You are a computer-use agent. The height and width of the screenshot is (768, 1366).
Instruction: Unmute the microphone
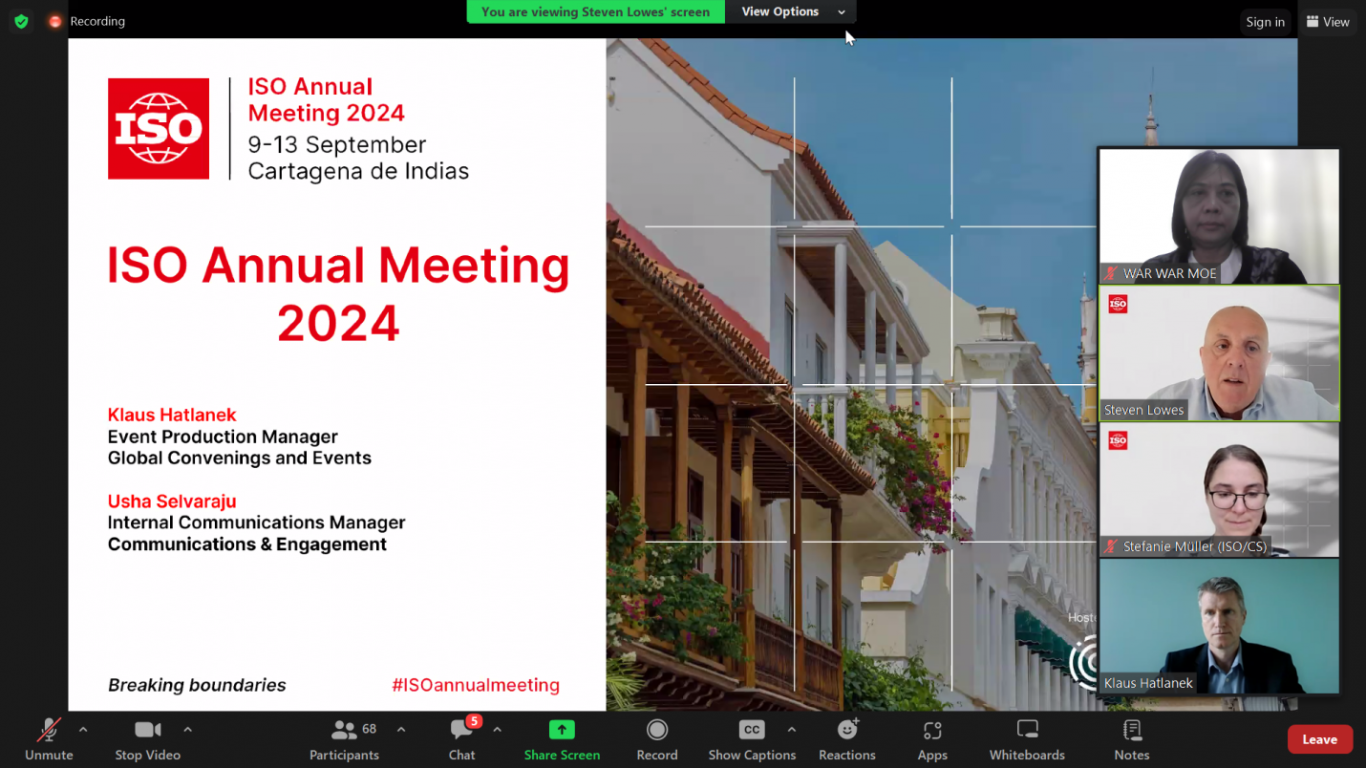click(x=49, y=740)
